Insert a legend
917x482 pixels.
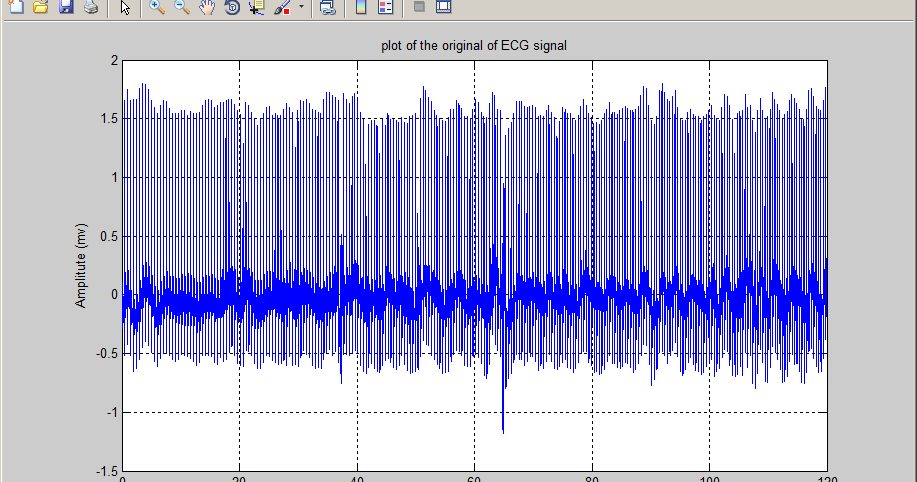coord(385,6)
